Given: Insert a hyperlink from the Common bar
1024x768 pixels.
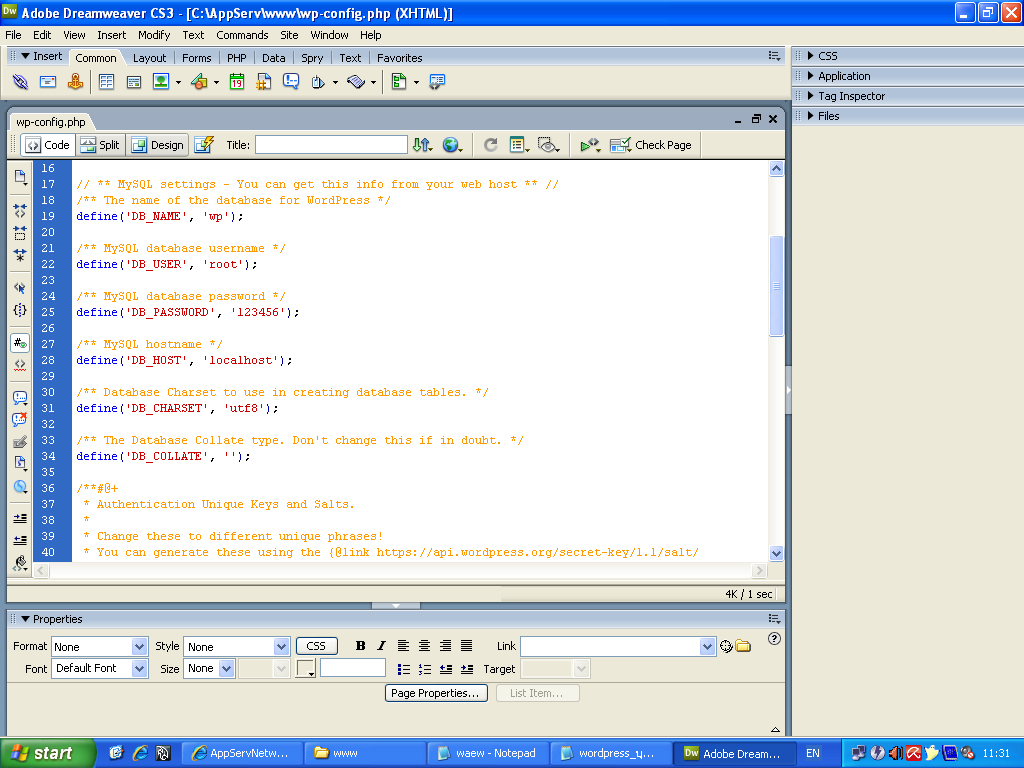Looking at the screenshot, I should [20, 82].
